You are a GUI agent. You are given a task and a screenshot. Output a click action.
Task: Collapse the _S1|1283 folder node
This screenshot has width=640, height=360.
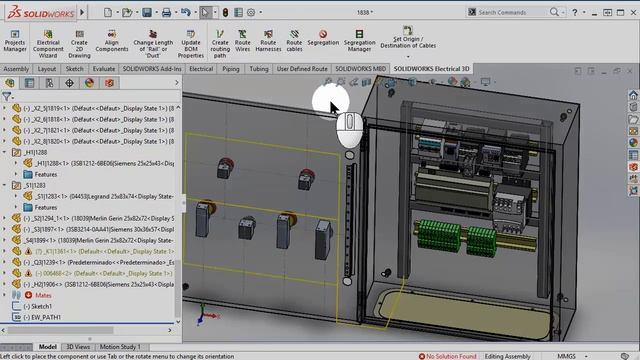click(x=4, y=185)
